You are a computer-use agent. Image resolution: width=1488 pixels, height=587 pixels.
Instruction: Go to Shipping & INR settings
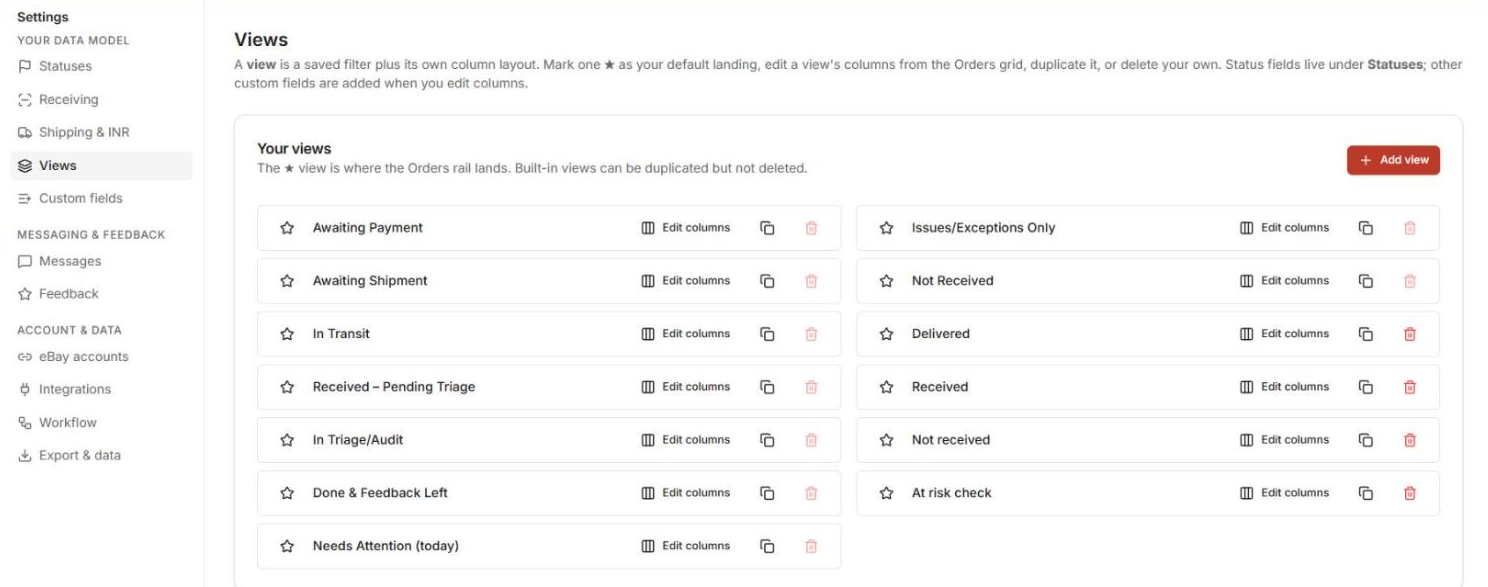pos(100,132)
